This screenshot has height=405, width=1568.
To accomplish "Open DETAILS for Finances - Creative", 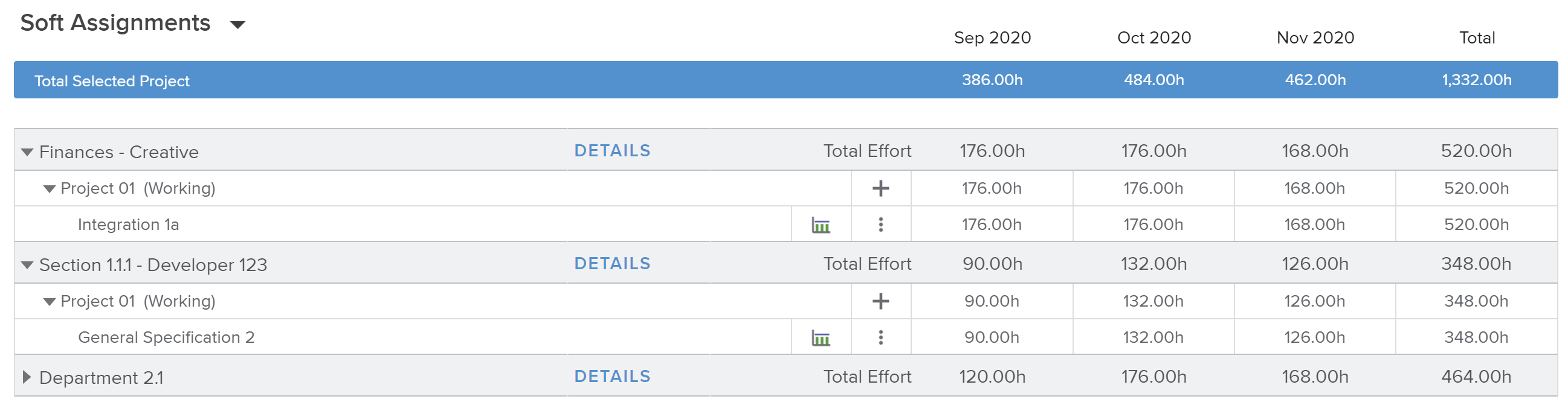I will click(611, 151).
